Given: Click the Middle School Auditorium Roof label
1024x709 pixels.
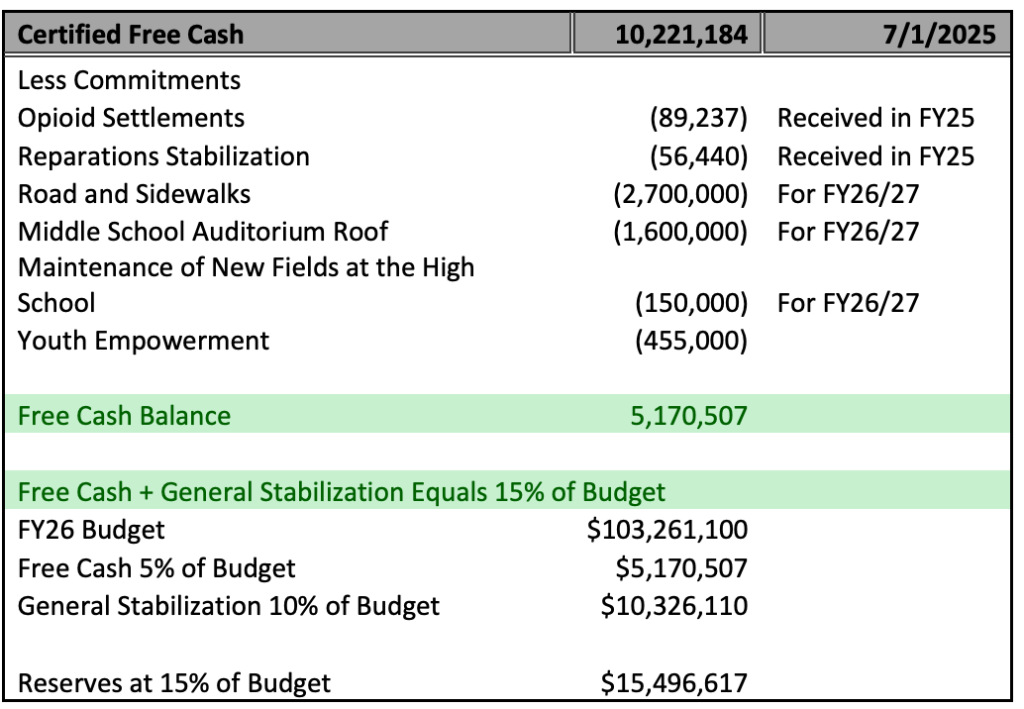Looking at the screenshot, I should (x=202, y=232).
